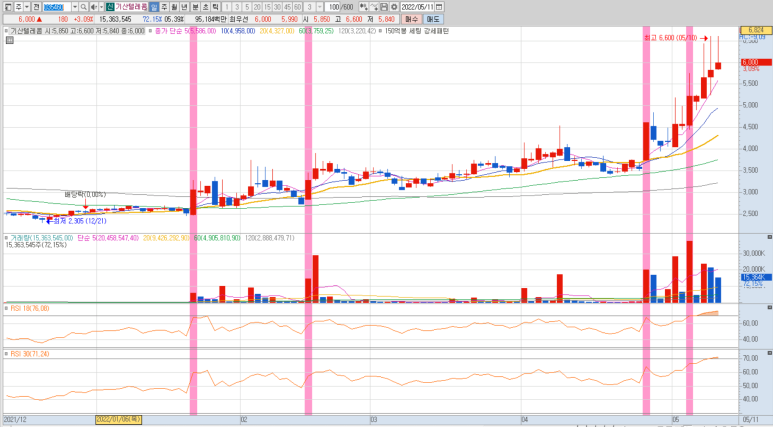Open dropdown beside the 주 button at left

[27, 7]
